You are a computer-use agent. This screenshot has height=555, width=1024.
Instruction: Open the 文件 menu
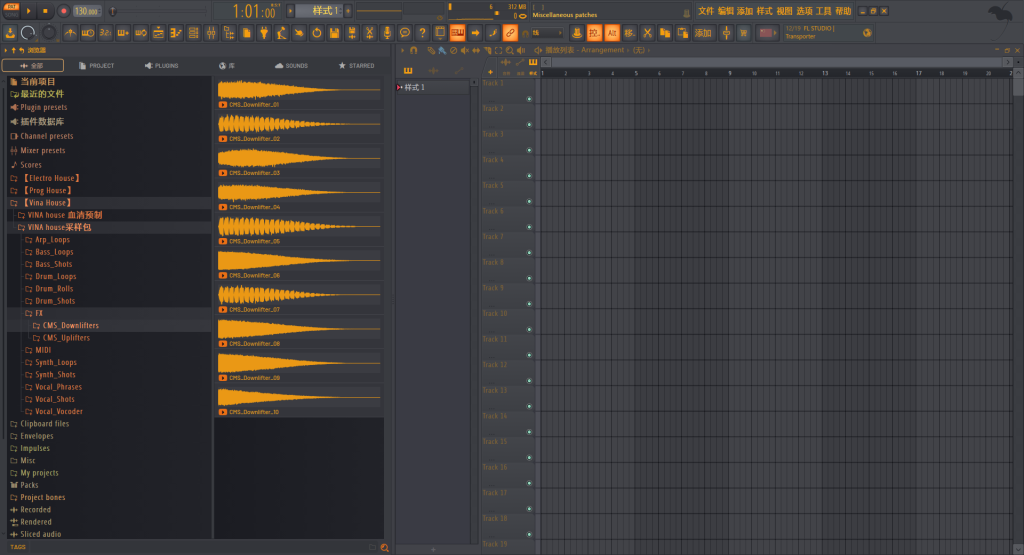705,11
